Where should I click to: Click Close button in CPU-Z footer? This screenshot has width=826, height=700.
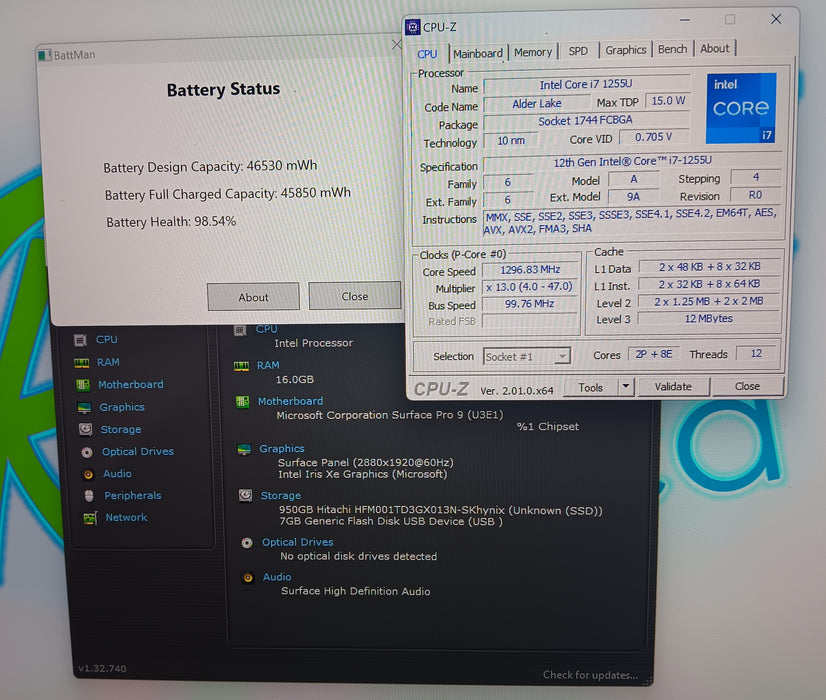[747, 386]
